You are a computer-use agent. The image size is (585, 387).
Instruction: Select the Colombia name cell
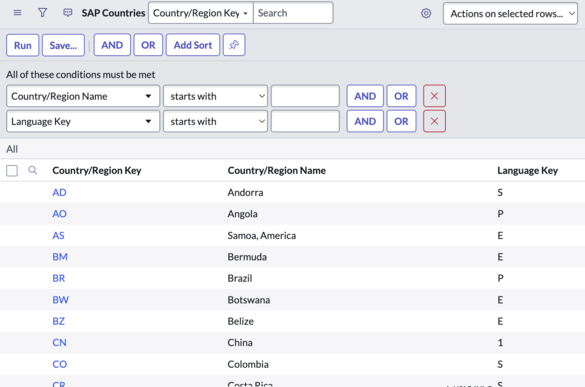tap(248, 364)
